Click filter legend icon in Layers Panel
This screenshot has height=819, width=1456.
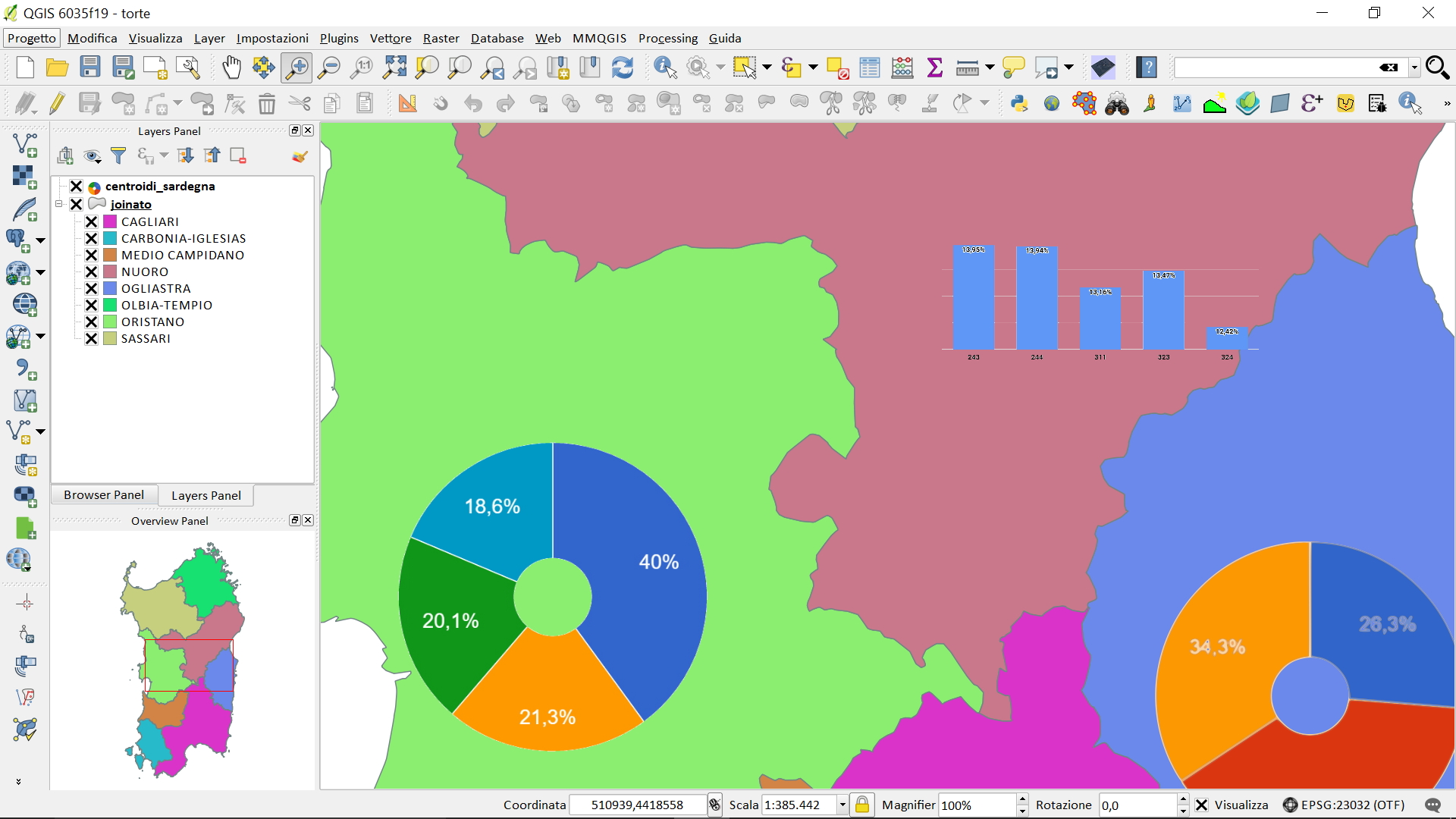[118, 156]
